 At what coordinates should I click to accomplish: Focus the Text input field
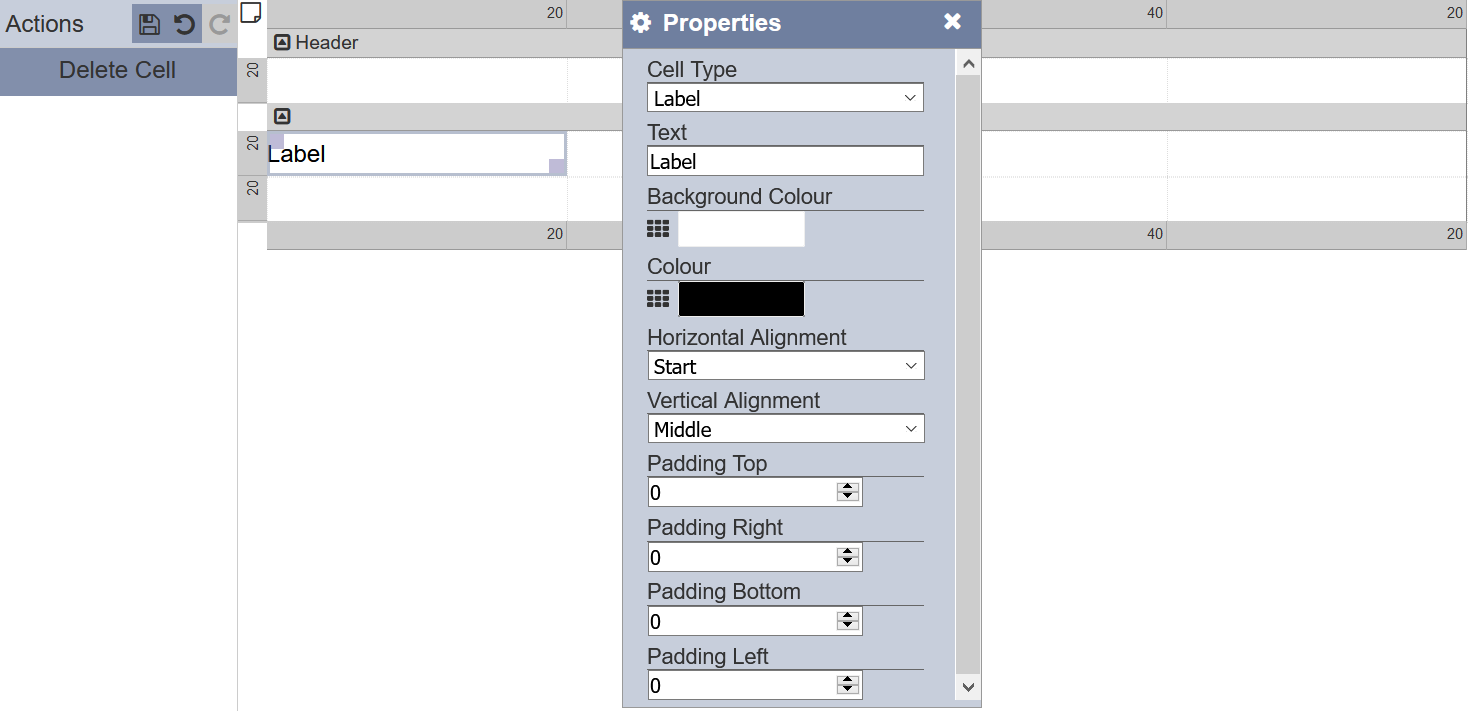785,161
